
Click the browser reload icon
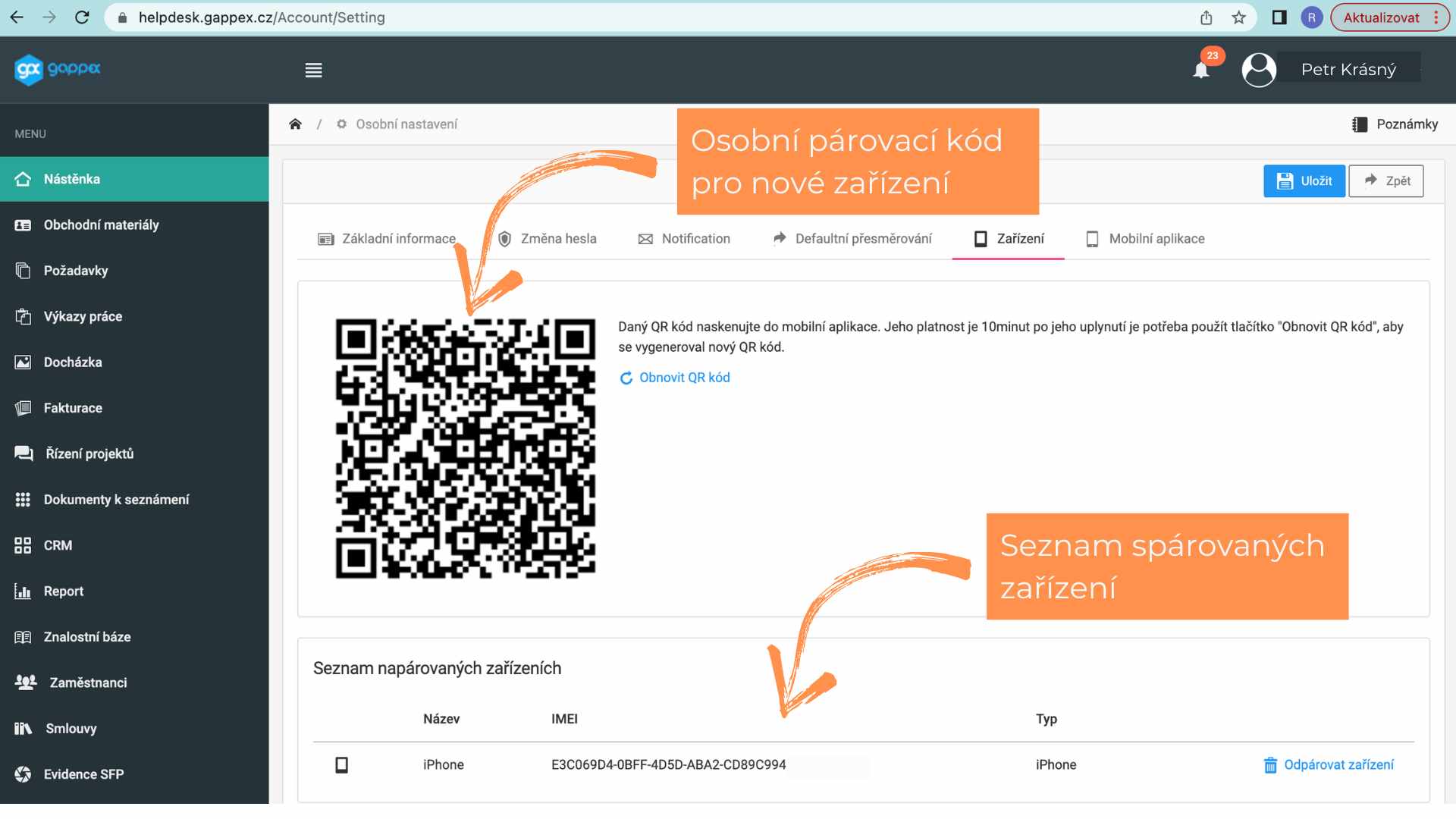coord(82,17)
